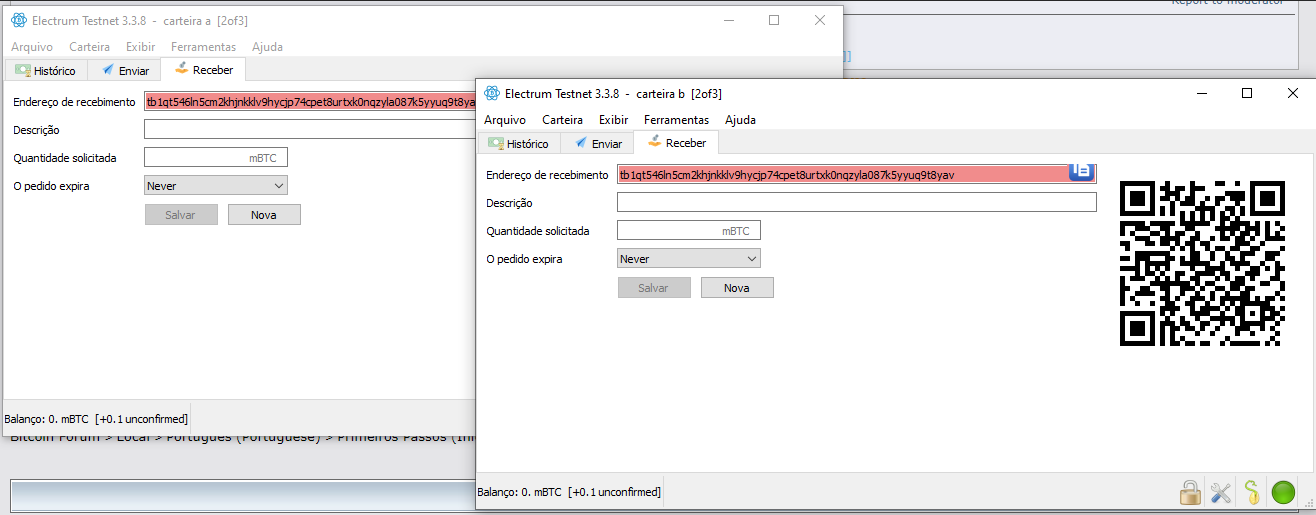The height and width of the screenshot is (515, 1316).
Task: Open preferences via the tools icon
Action: point(1220,492)
